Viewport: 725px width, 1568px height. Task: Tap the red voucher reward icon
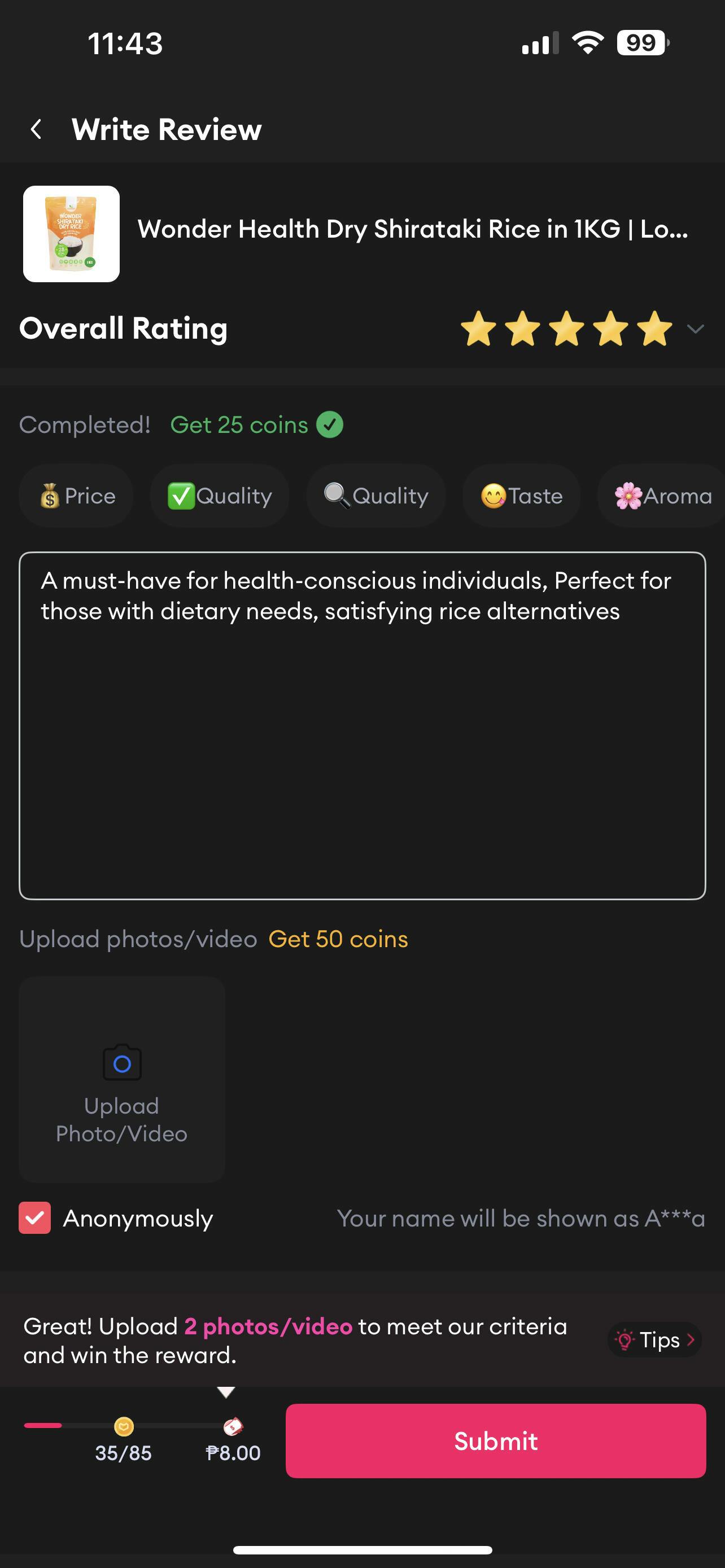[x=233, y=1426]
